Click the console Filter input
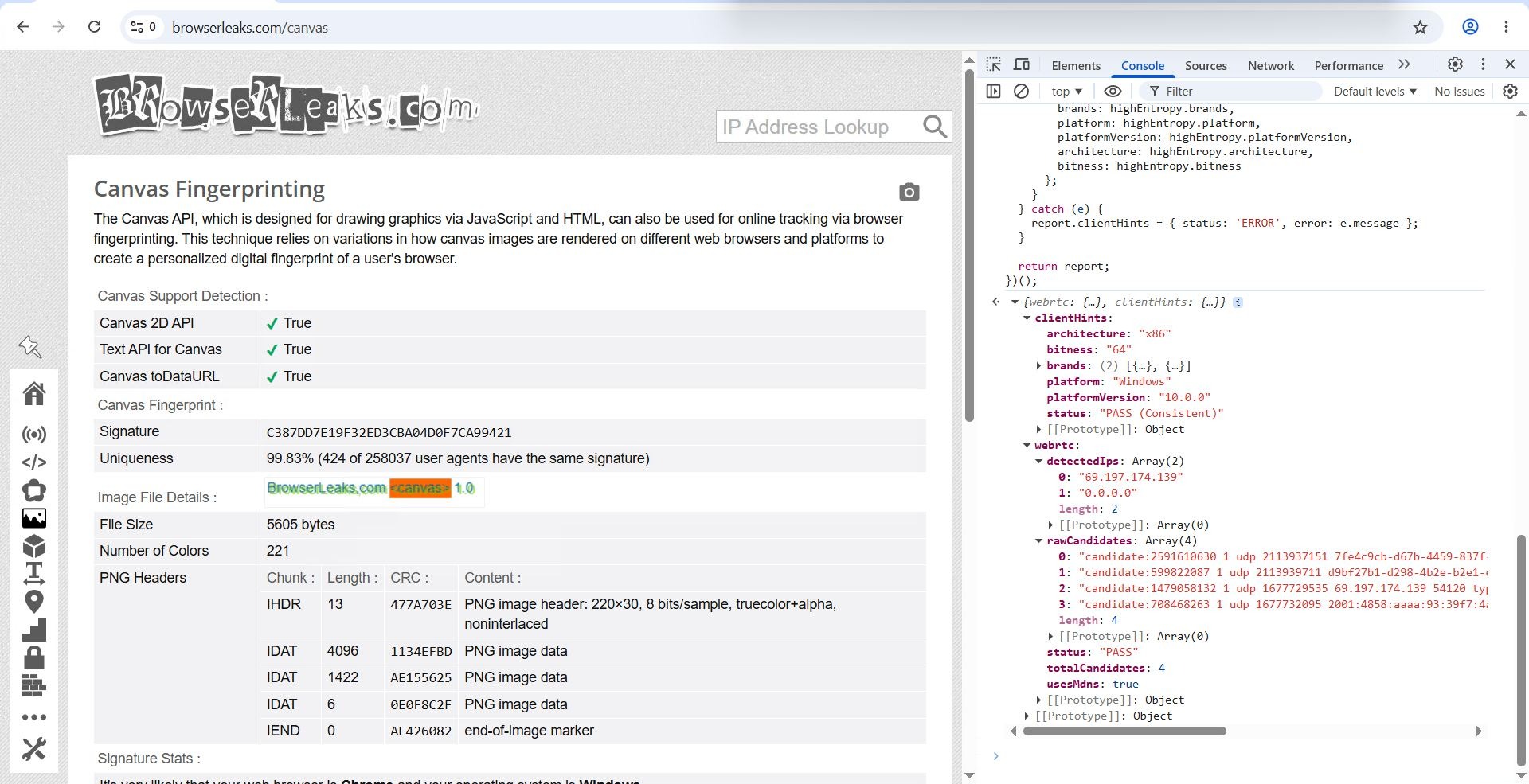 coord(1231,91)
